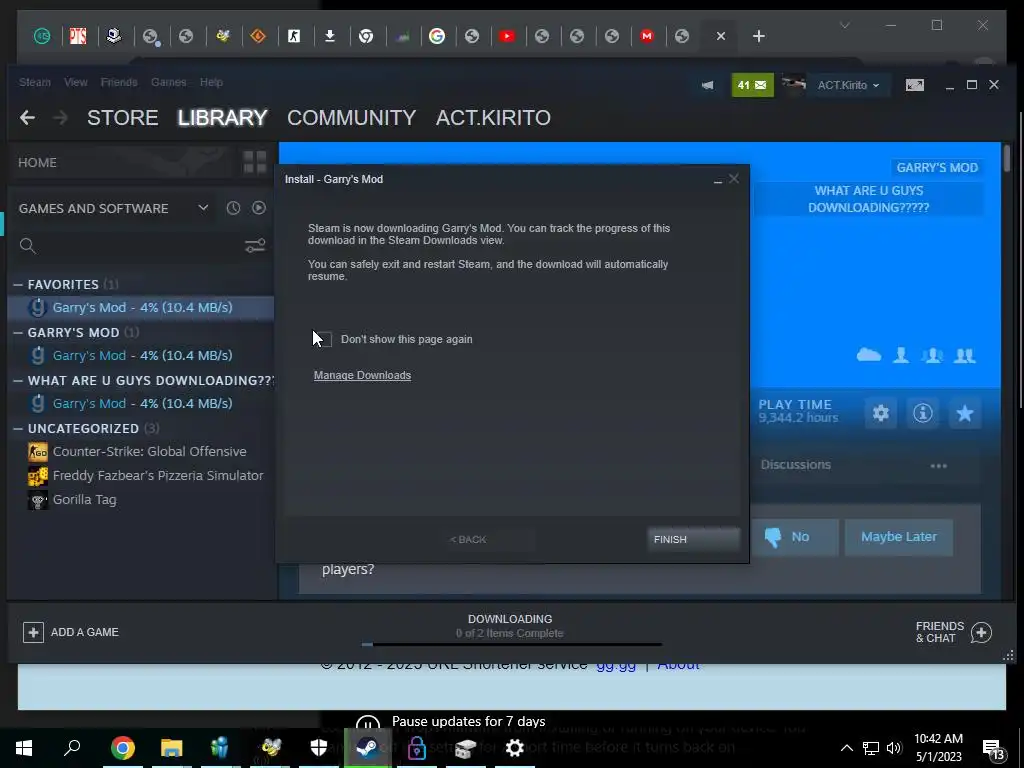Open the Games menu
The height and width of the screenshot is (768, 1024).
[168, 82]
